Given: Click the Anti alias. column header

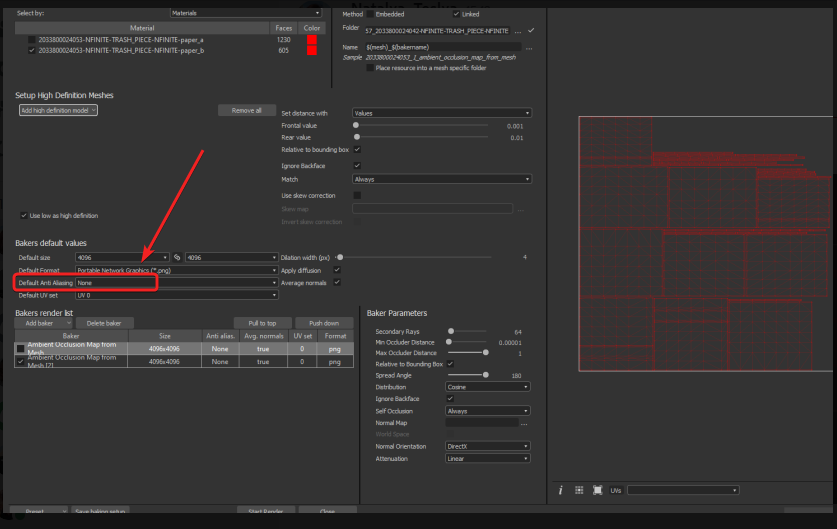Looking at the screenshot, I should click(x=220, y=336).
